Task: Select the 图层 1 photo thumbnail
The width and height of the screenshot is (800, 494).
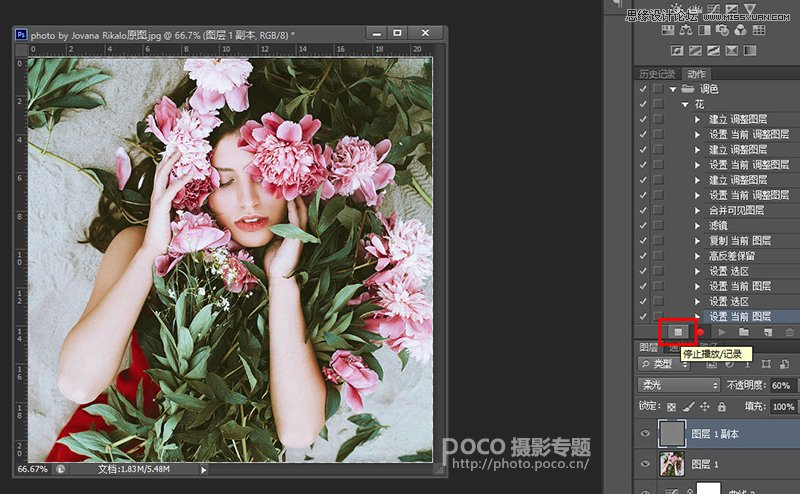Action: pyautogui.click(x=672, y=464)
